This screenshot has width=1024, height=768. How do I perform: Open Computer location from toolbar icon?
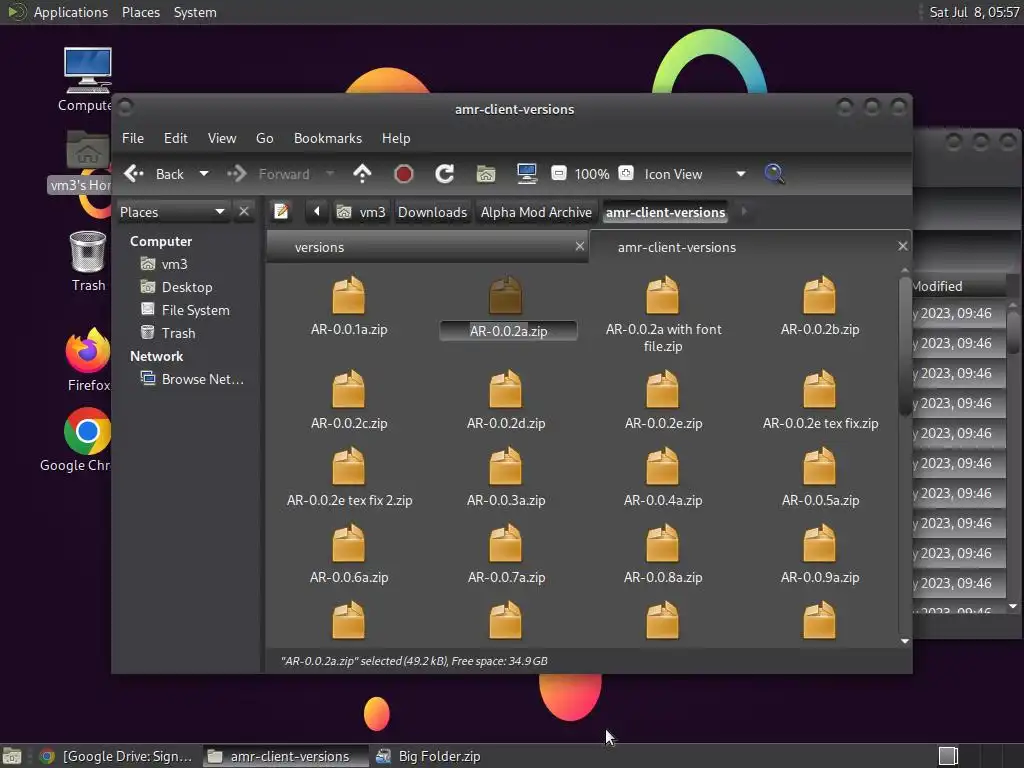pos(527,174)
